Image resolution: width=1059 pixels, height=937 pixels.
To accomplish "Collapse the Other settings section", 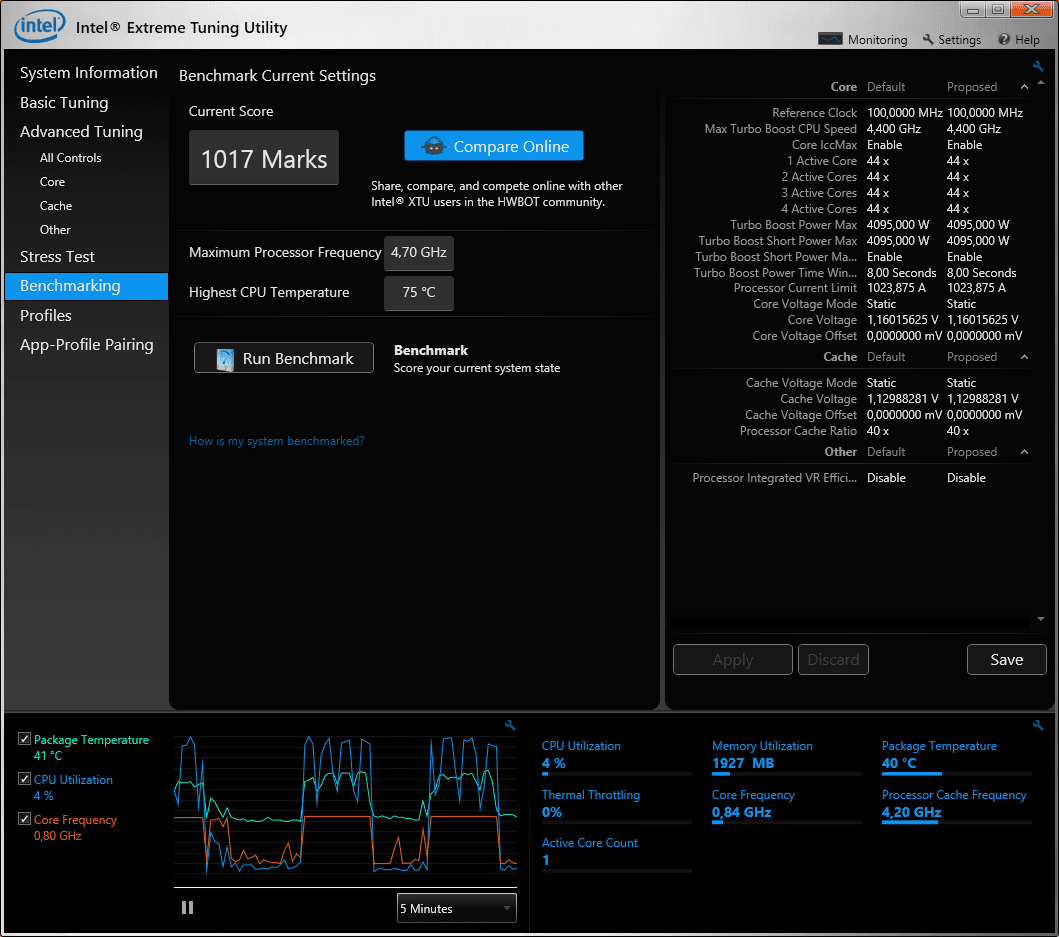I will tap(1024, 452).
